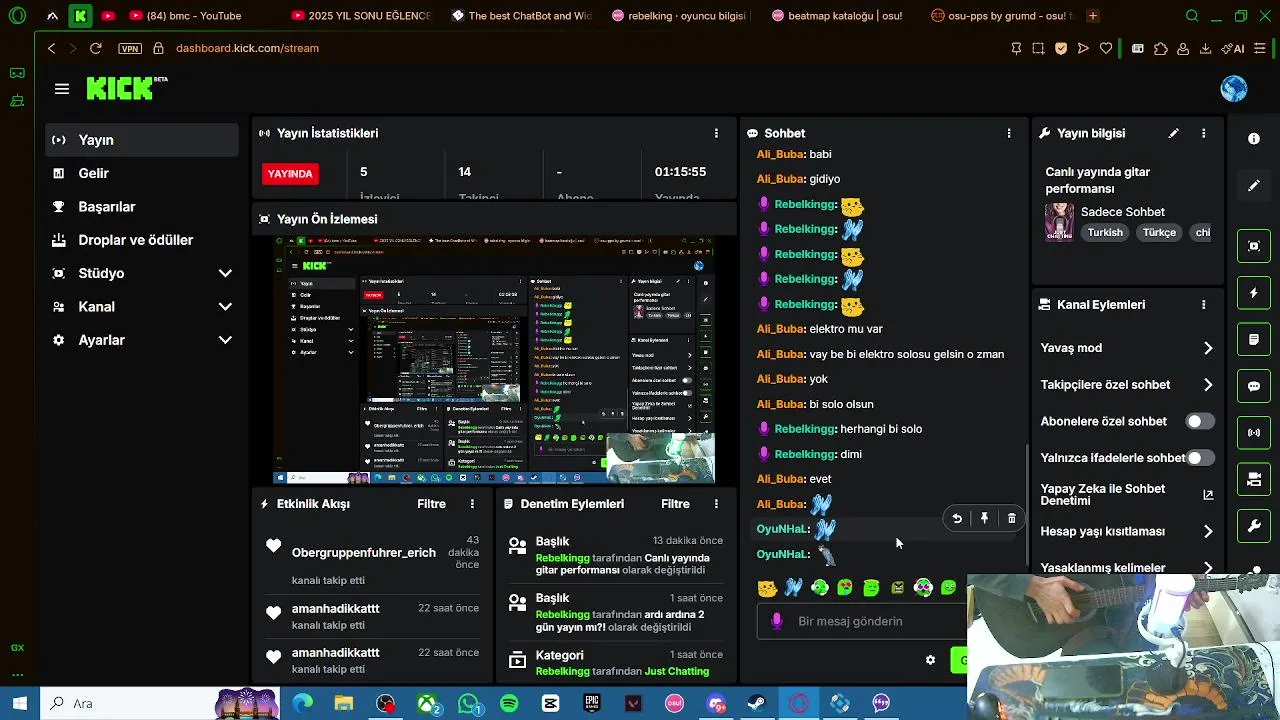Open Filtre in Etkinlik Akışı panel
The height and width of the screenshot is (720, 1280).
point(431,504)
